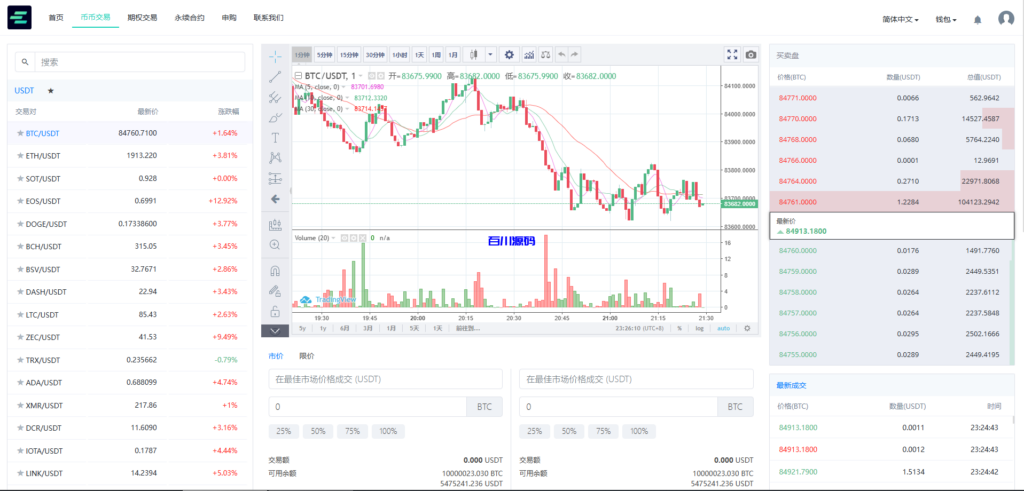Toggle log scale
This screenshot has width=1024, height=491.
point(699,328)
